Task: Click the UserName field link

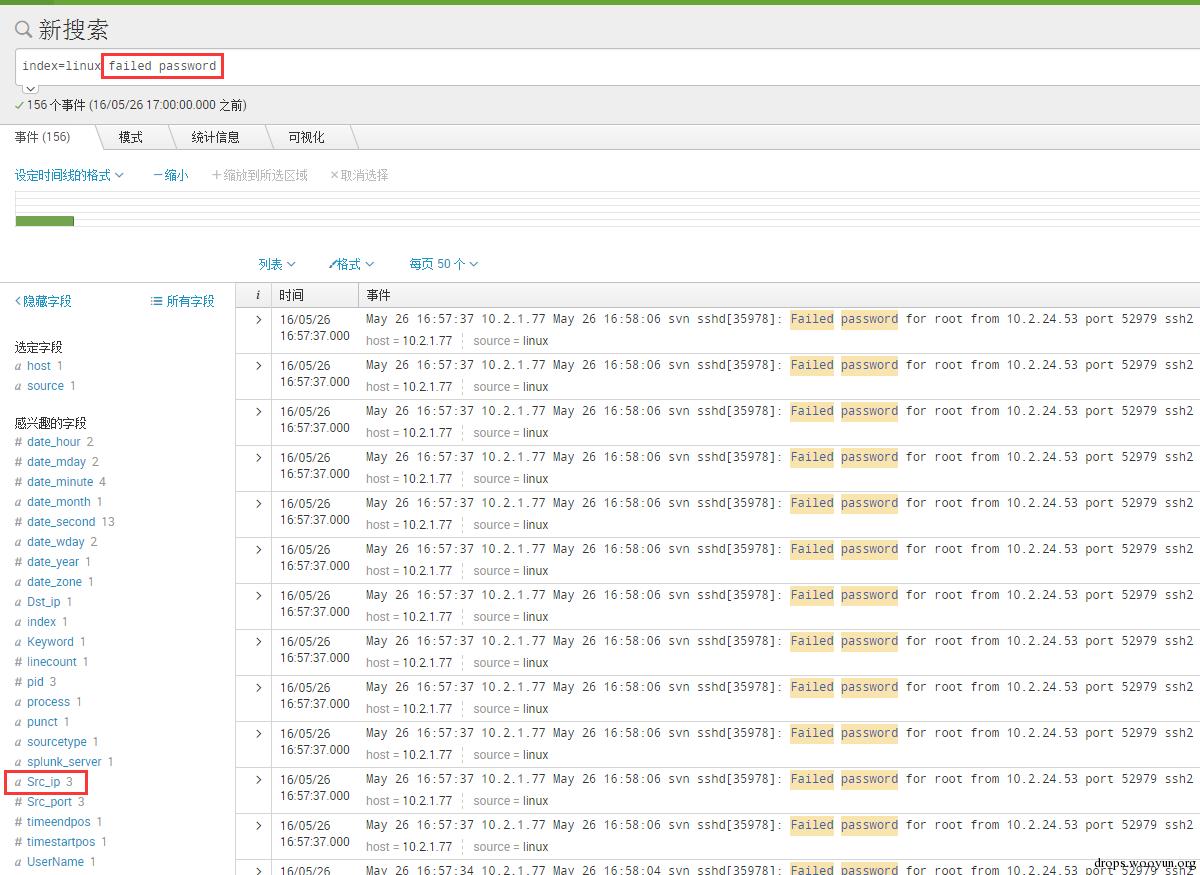Action: [55, 862]
